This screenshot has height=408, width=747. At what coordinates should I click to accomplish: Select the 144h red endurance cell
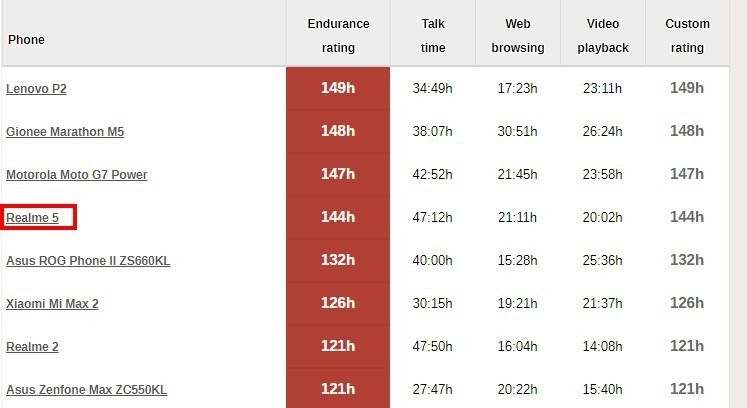click(x=338, y=217)
